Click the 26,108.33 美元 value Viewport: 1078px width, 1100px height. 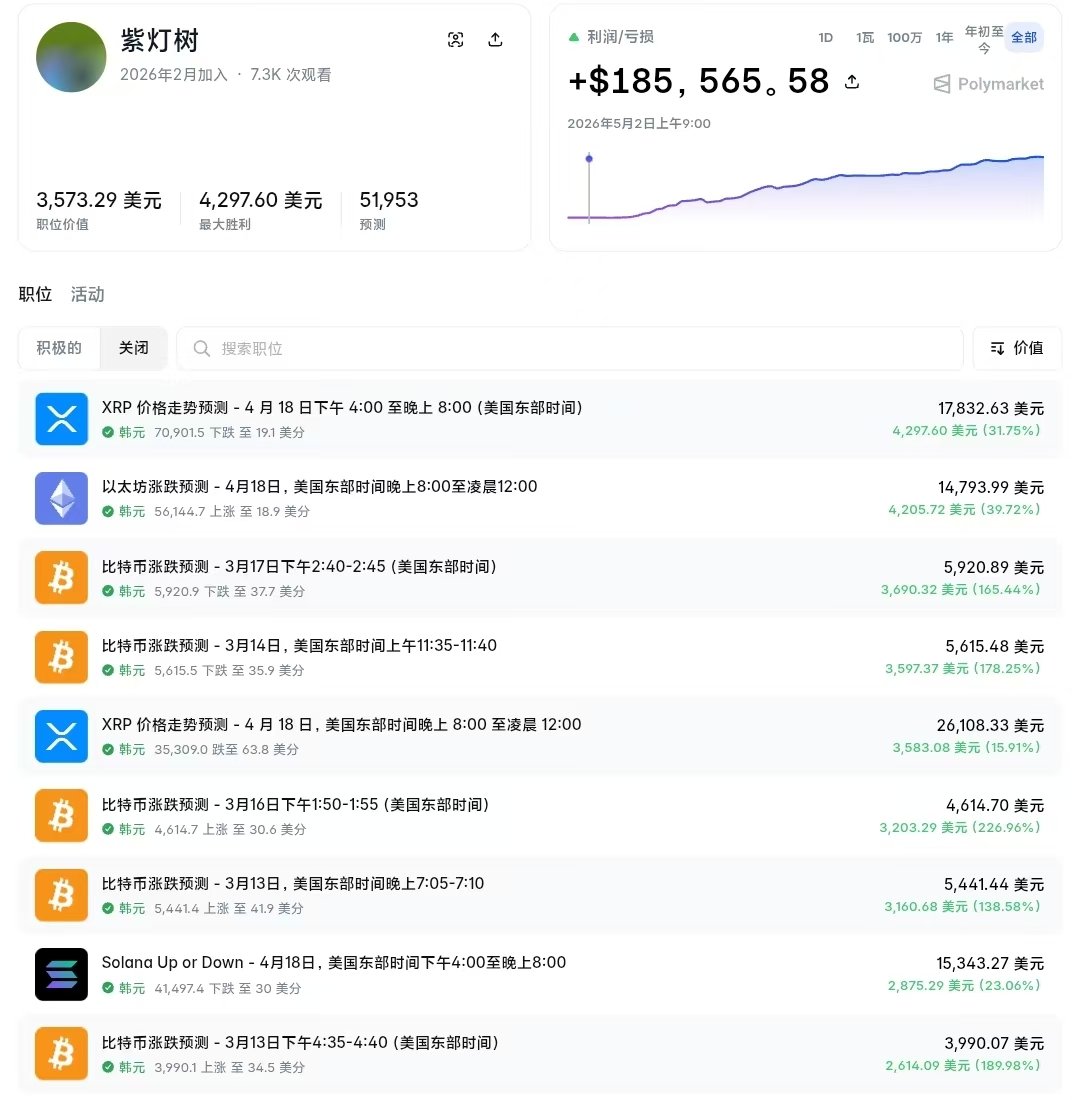click(x=990, y=725)
